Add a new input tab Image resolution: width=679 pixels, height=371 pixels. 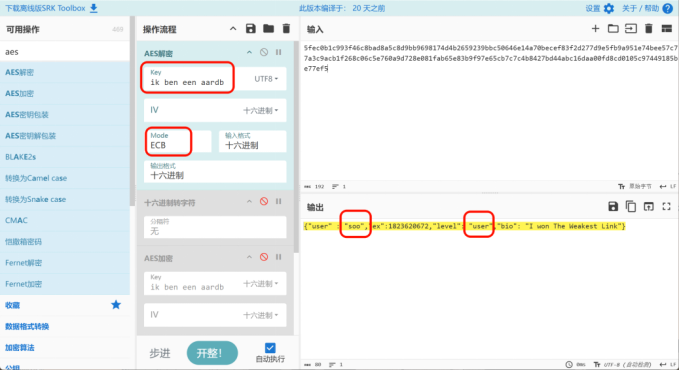coord(595,29)
